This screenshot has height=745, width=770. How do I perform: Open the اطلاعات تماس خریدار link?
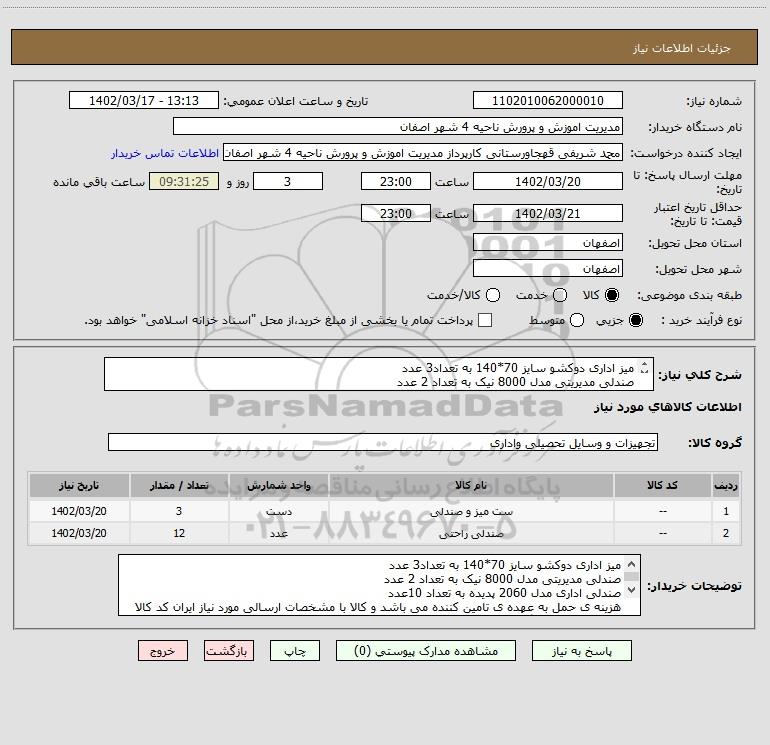[165, 153]
